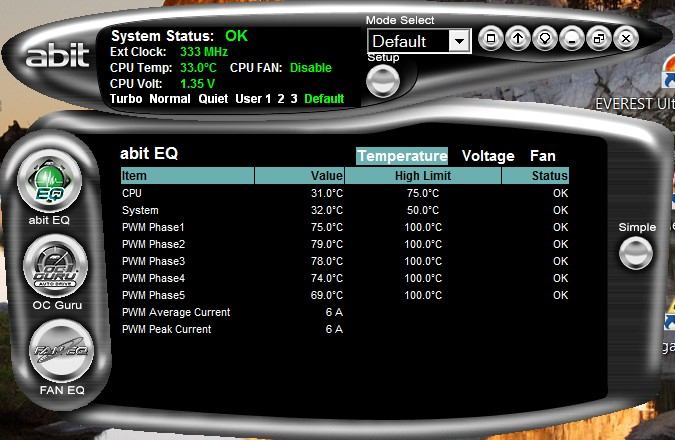
Task: Click the Value column header
Action: click(x=300, y=176)
